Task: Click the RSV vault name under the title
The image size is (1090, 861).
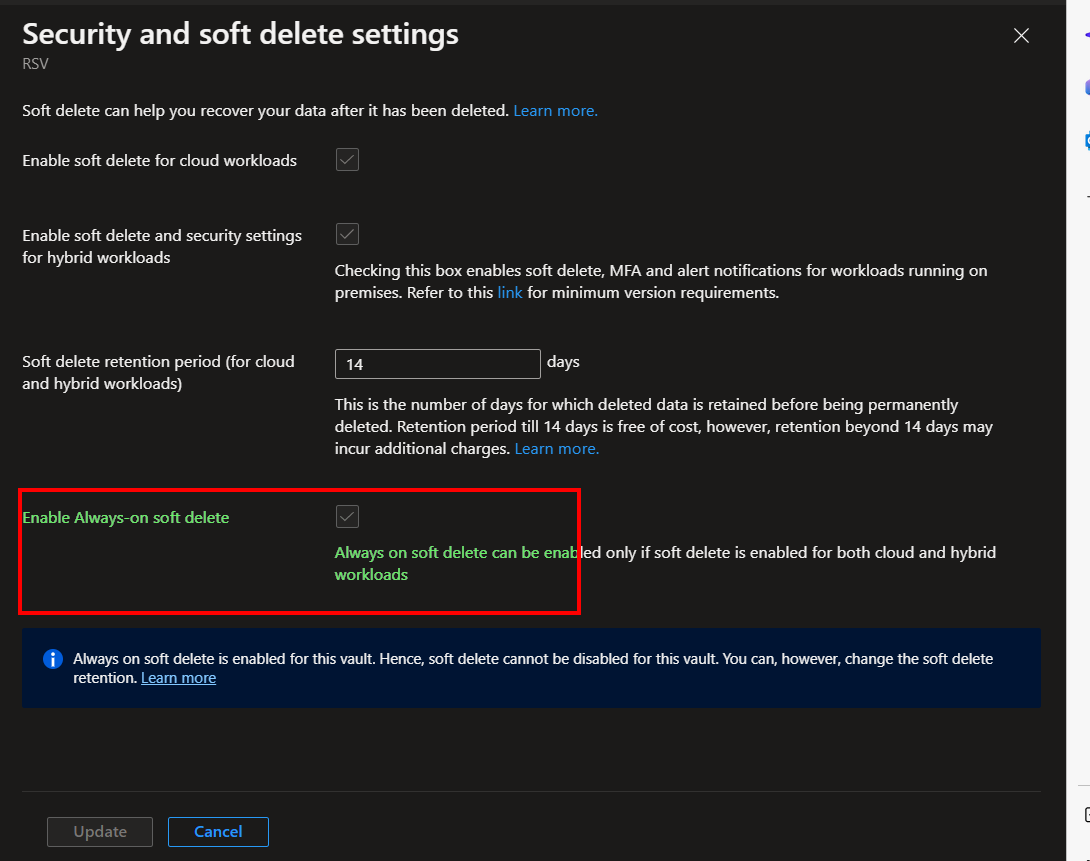Action: click(34, 63)
